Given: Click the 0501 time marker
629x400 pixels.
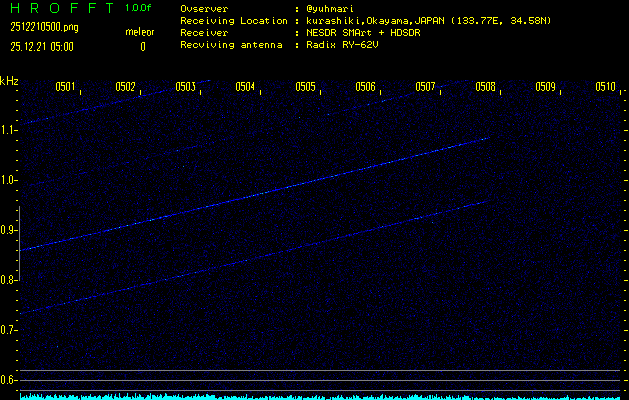Looking at the screenshot, I should pyautogui.click(x=65, y=87).
